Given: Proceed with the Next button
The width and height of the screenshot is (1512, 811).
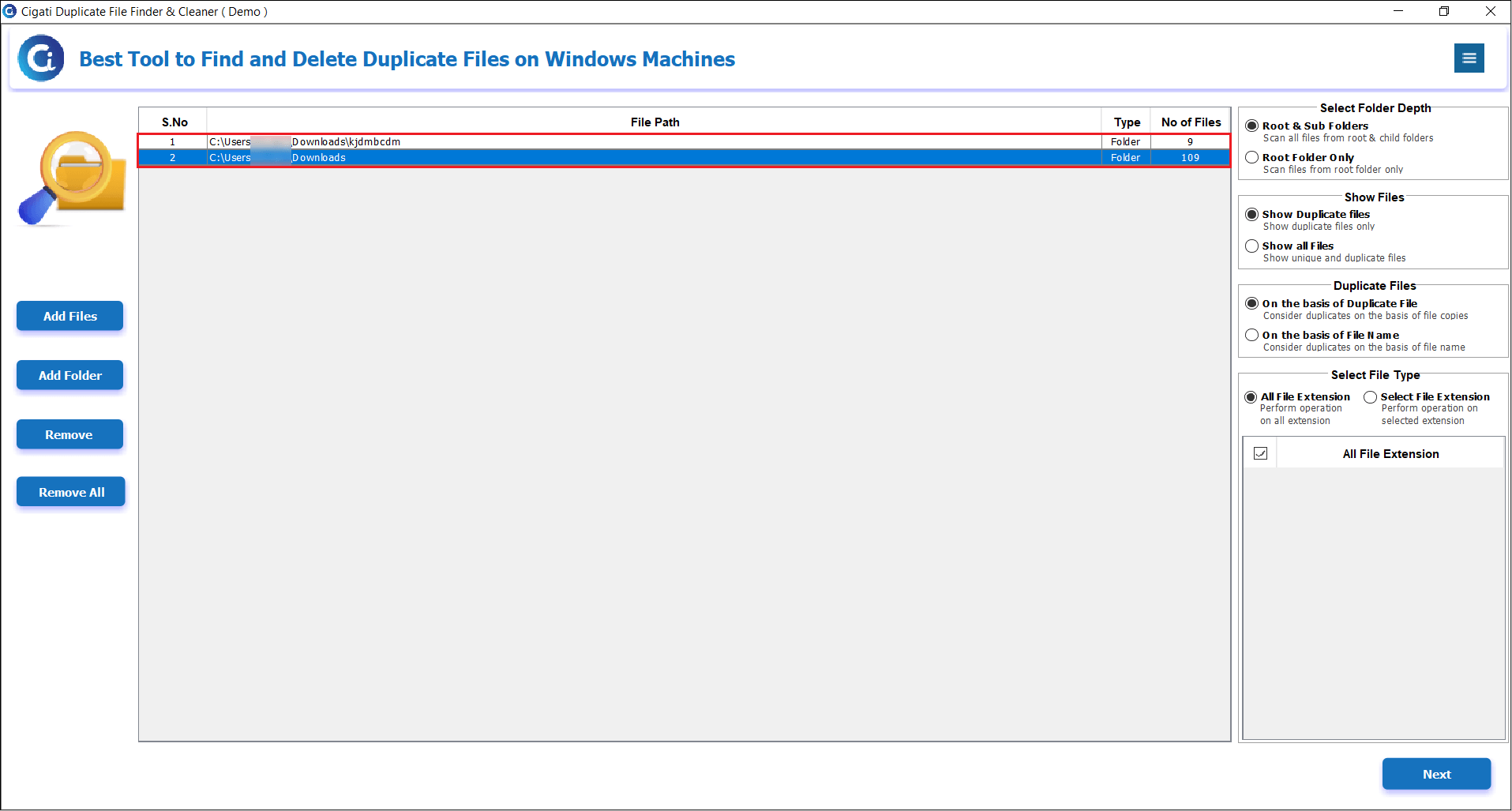Looking at the screenshot, I should (1436, 774).
